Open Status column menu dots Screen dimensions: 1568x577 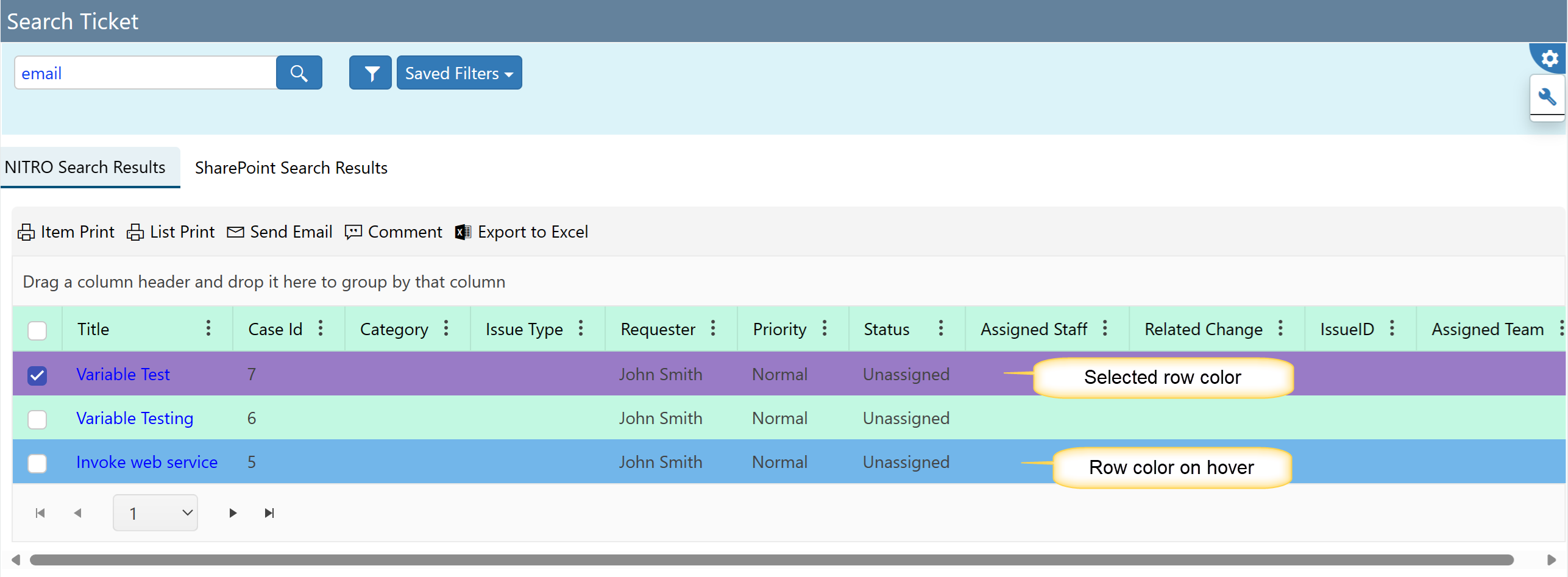941,328
